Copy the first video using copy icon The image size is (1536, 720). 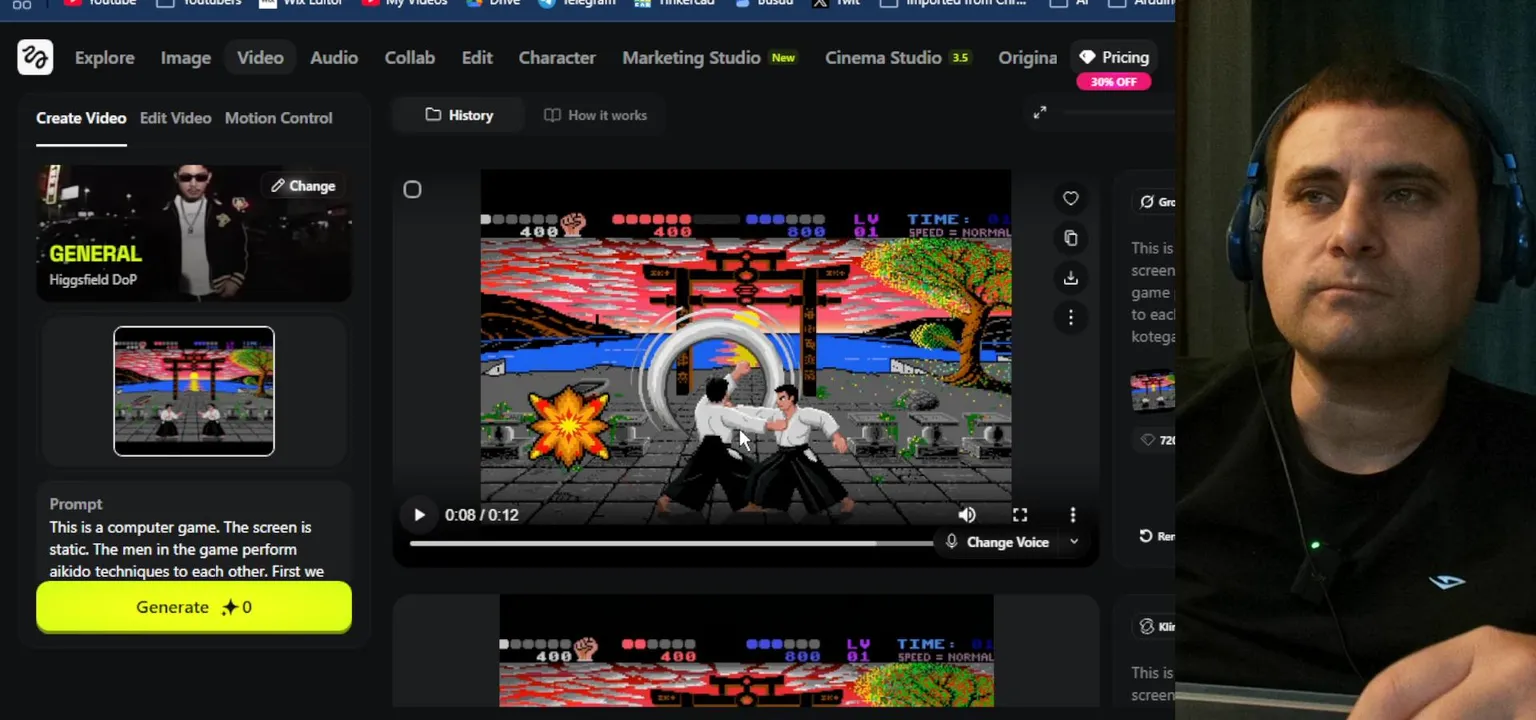tap(1070, 238)
